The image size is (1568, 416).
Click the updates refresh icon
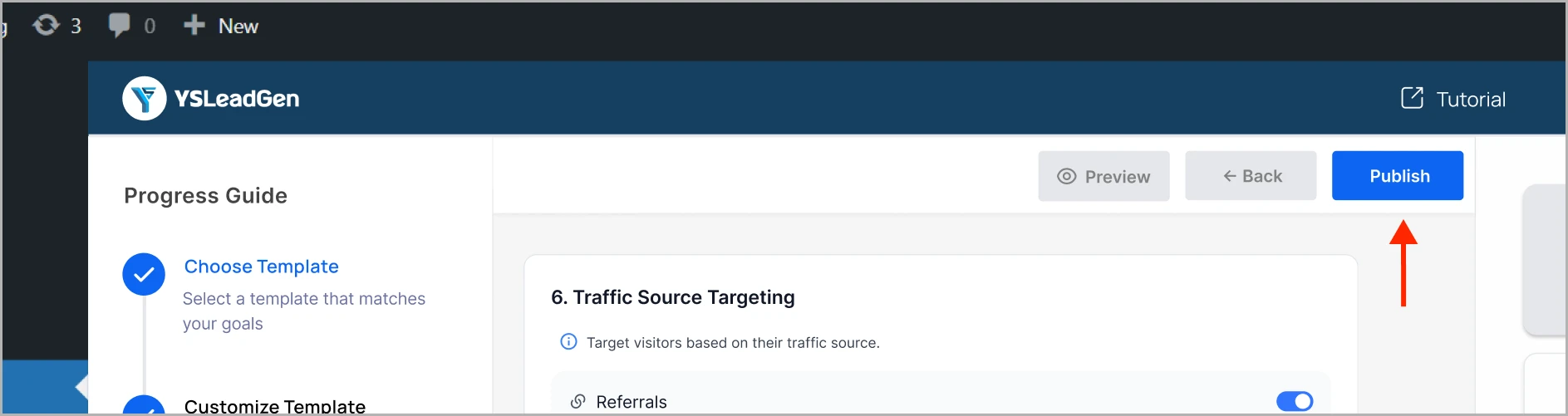(46, 25)
